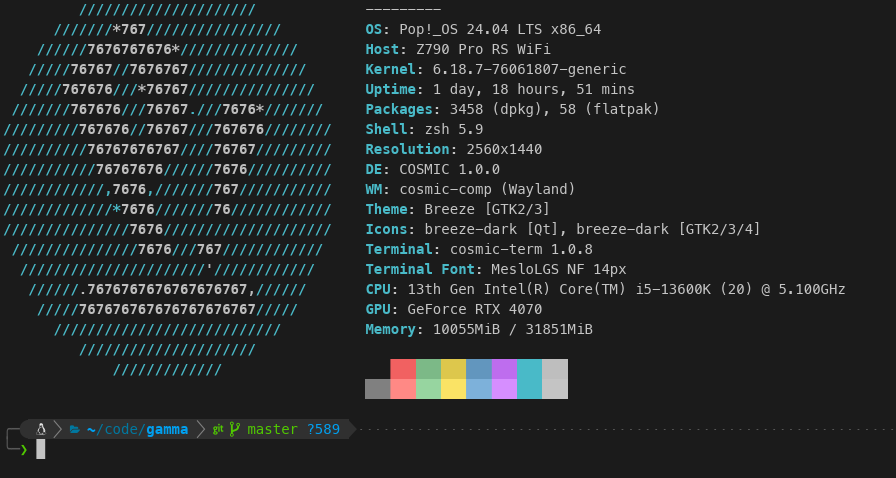Click the path text '~/code/gamma' in the prompt
Image resolution: width=896 pixels, height=478 pixels.
(137, 429)
